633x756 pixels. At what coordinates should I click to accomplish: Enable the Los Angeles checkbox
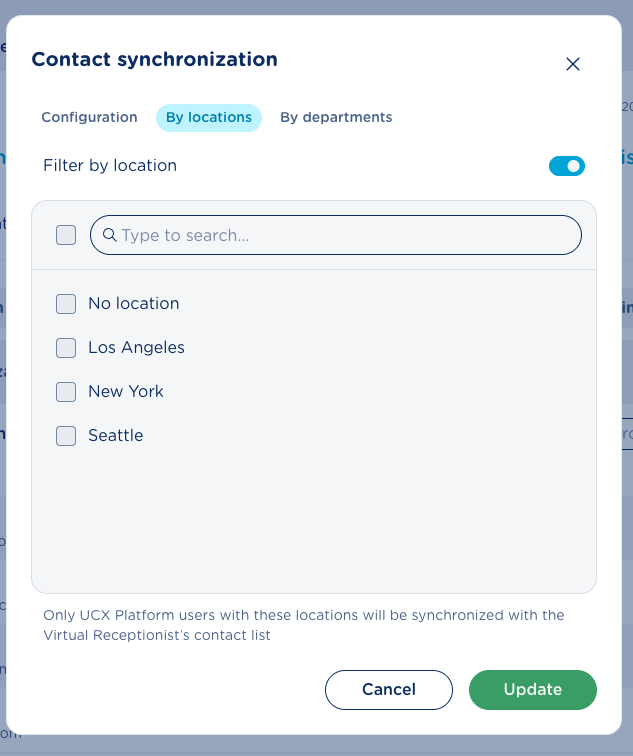[66, 348]
